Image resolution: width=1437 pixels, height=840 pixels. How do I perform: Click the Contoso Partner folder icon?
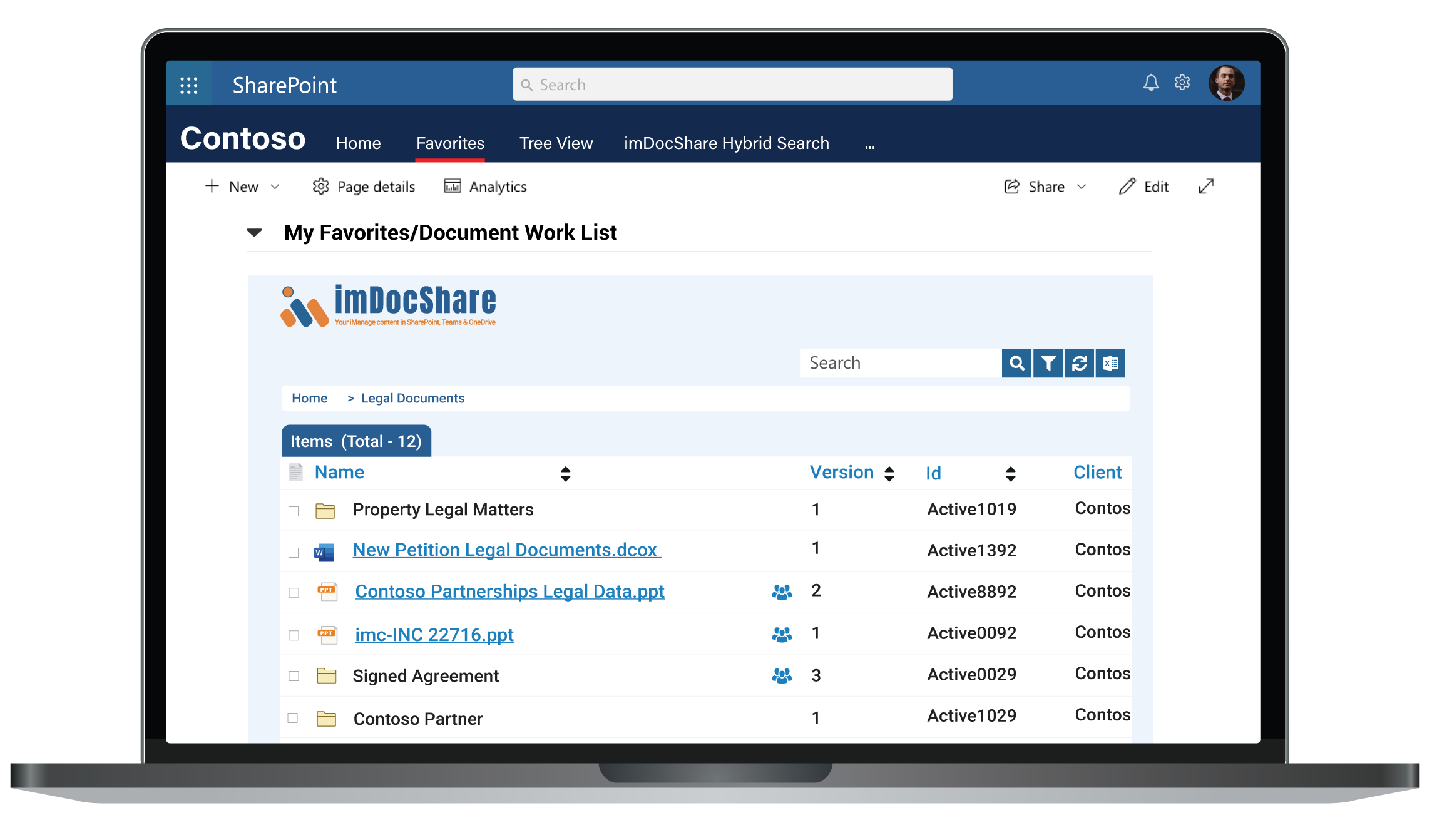tap(326, 719)
